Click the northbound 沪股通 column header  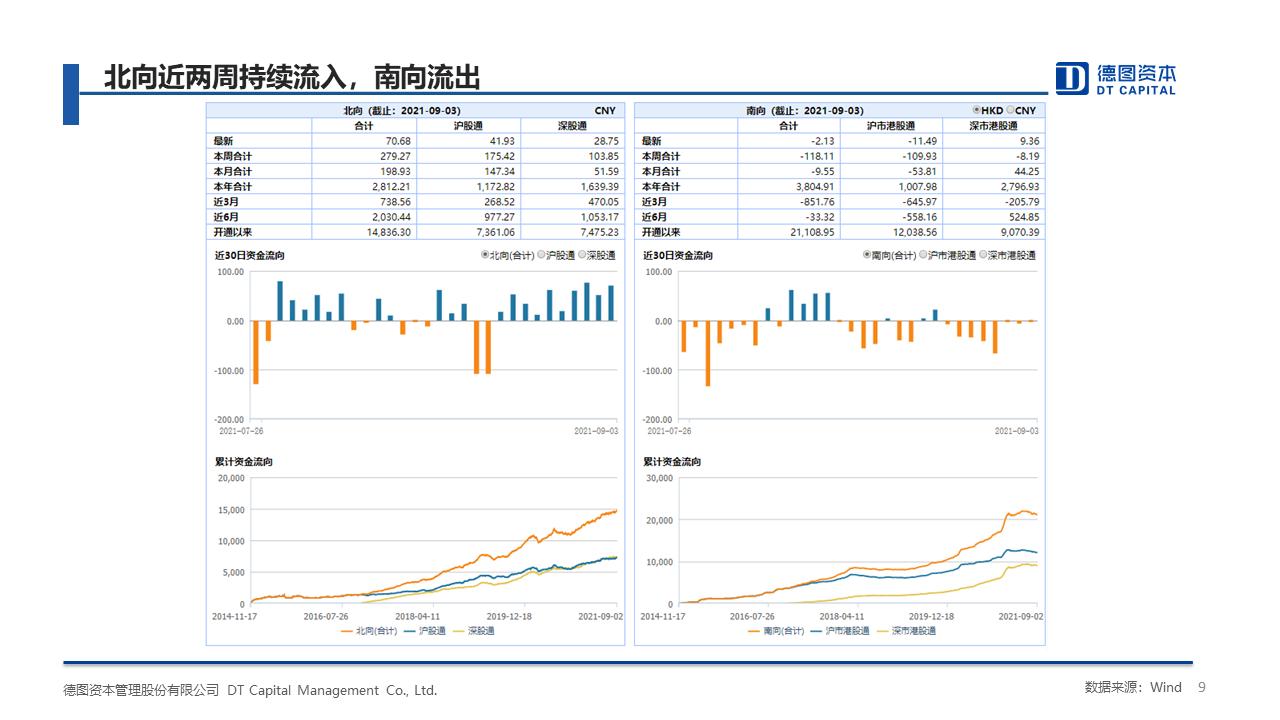point(468,126)
